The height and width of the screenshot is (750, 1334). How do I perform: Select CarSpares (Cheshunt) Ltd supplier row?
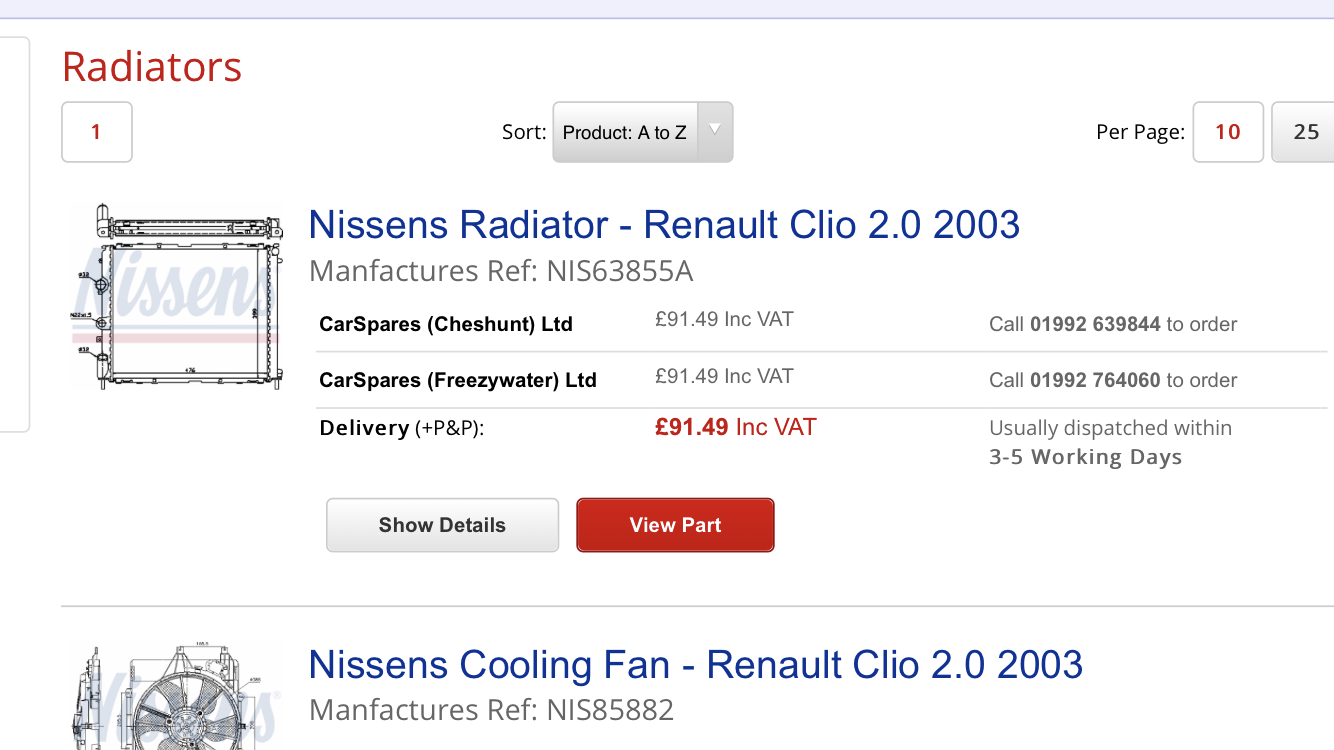[x=446, y=324]
